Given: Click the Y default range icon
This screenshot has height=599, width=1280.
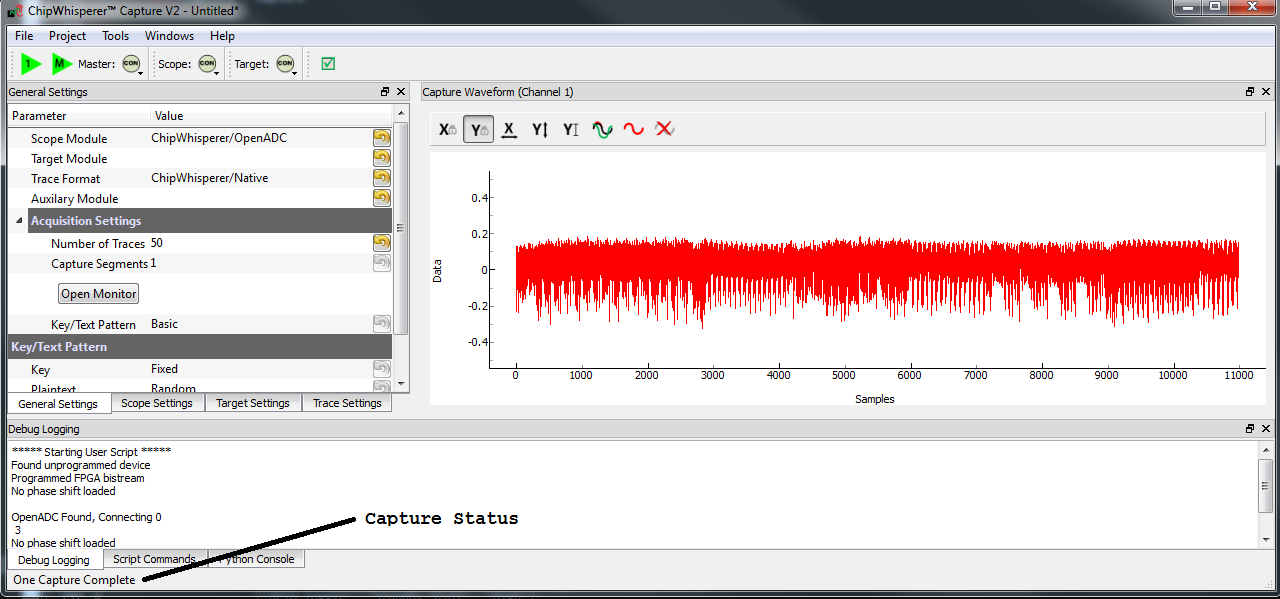Looking at the screenshot, I should click(x=571, y=129).
